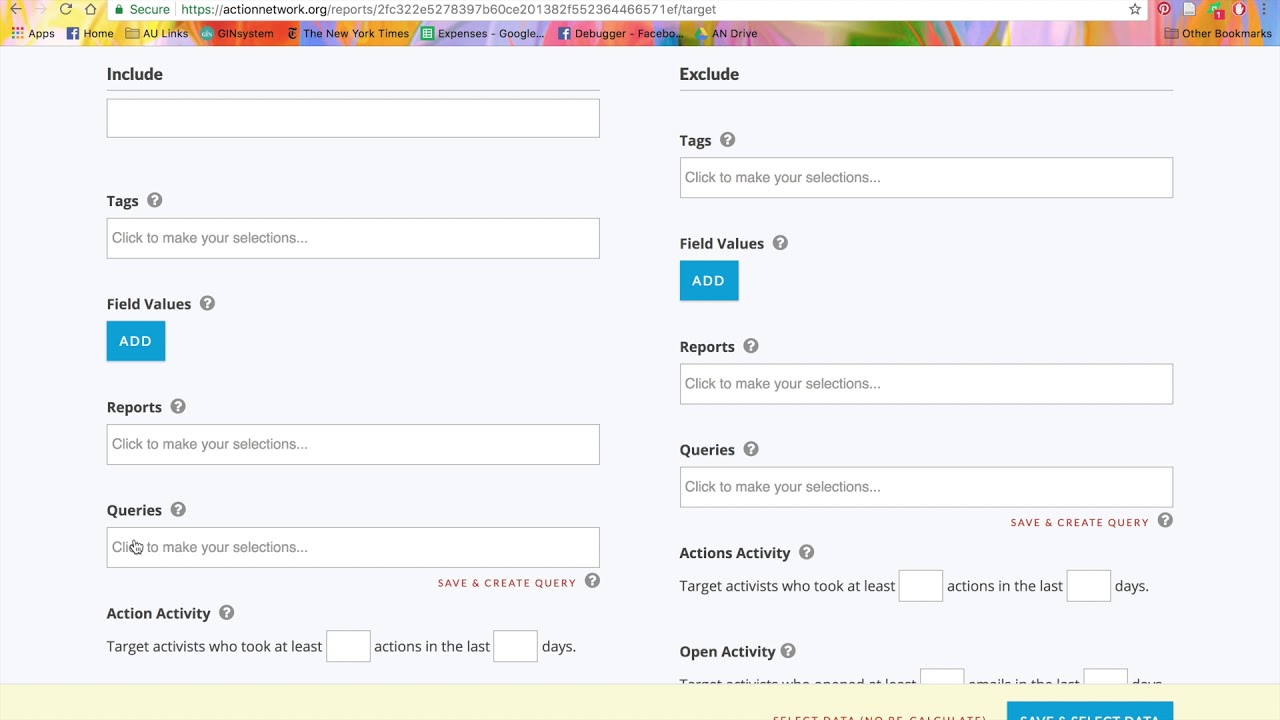Show help for Include Tags

155,200
